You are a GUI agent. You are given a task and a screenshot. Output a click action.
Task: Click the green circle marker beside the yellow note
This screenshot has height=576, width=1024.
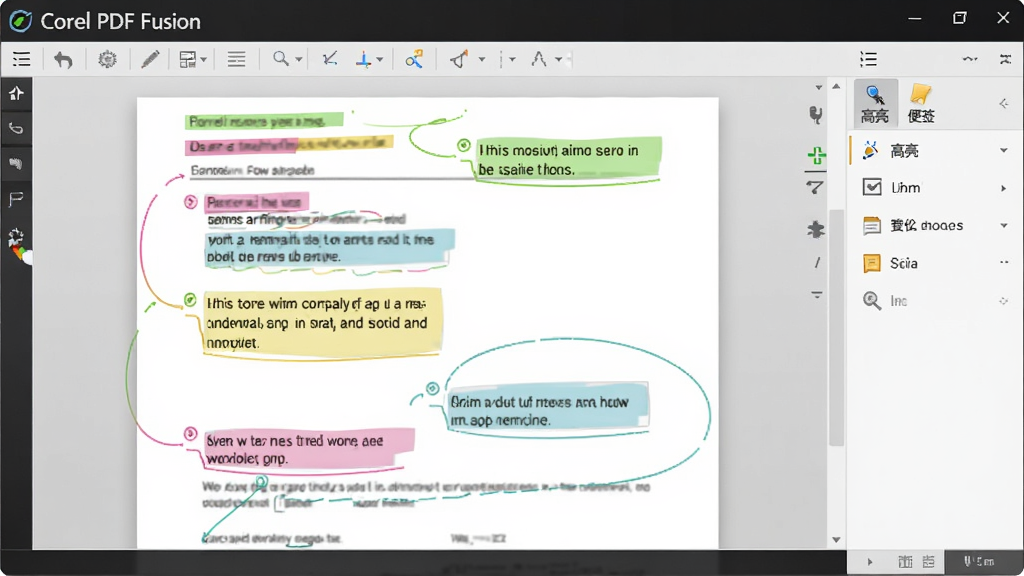[190, 300]
